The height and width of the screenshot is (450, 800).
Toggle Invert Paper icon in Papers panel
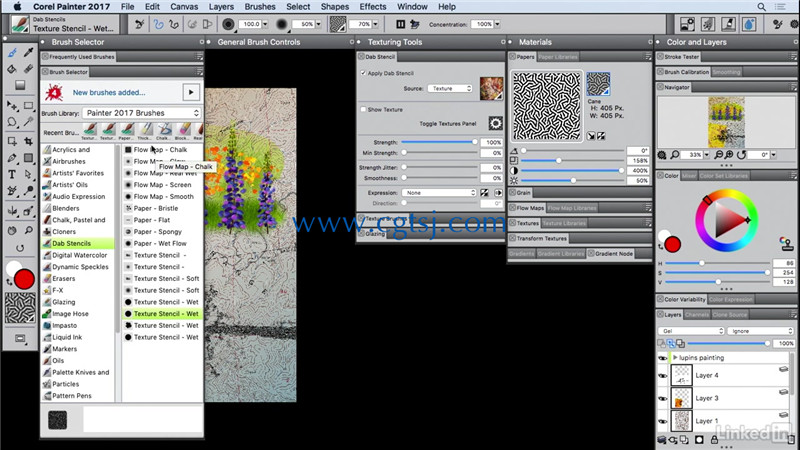tap(601, 136)
